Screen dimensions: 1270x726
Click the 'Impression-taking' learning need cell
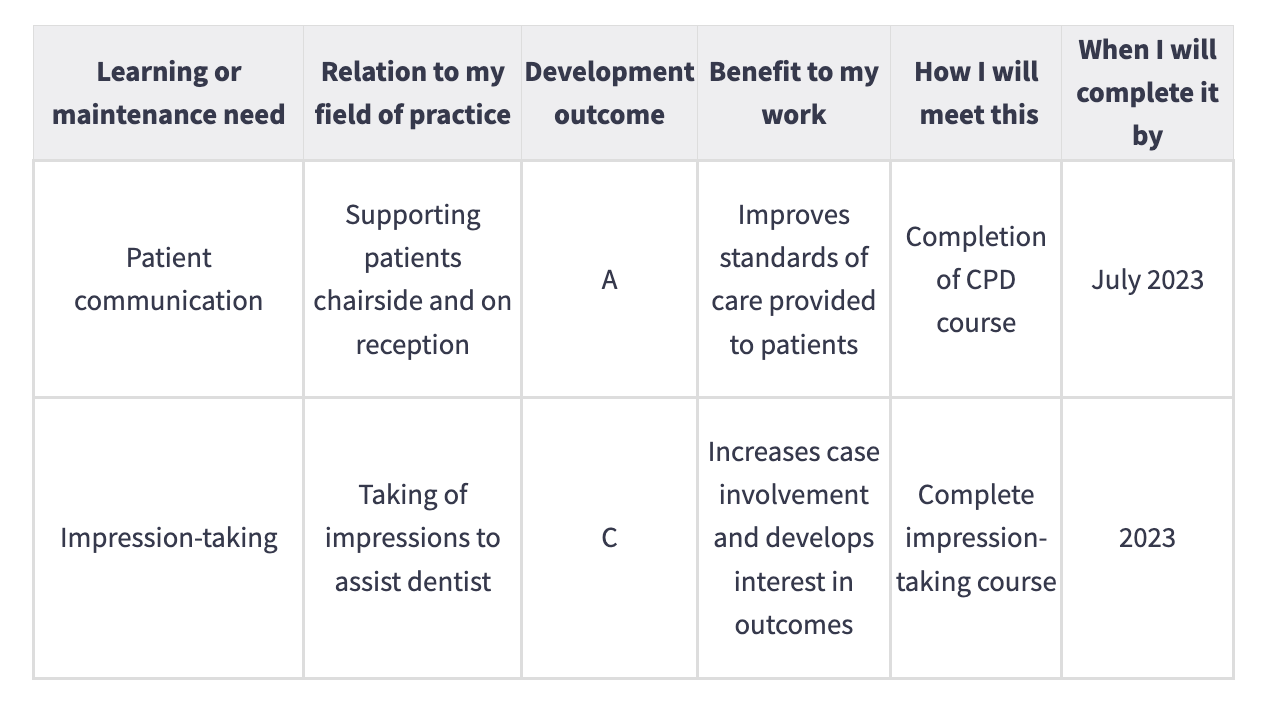coord(168,538)
